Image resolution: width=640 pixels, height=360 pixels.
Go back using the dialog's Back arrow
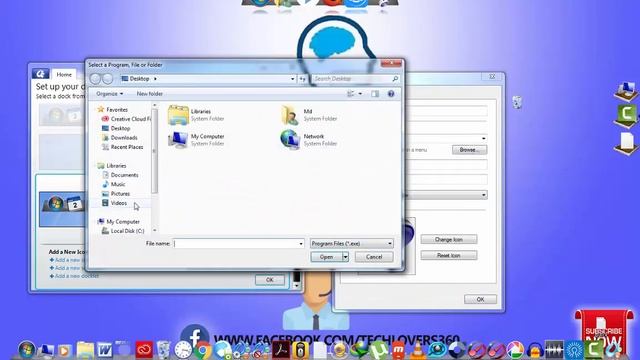point(95,78)
